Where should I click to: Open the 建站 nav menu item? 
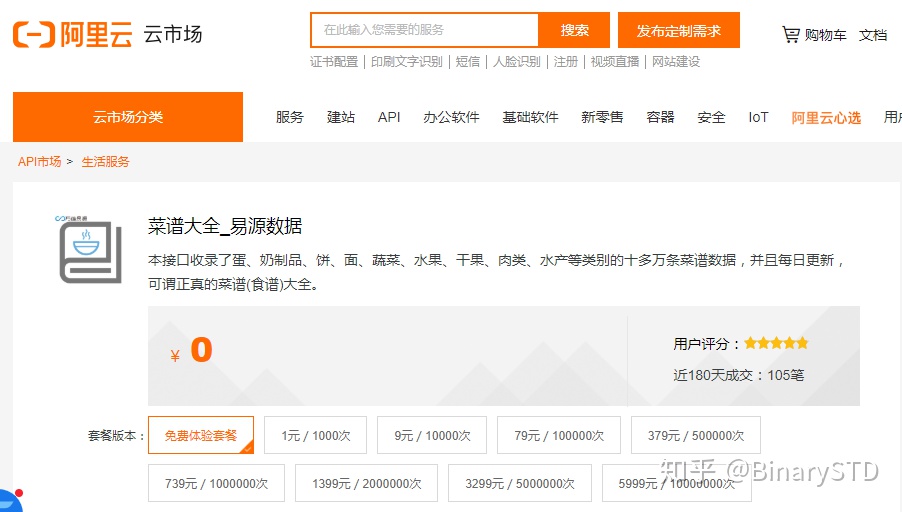pos(341,117)
